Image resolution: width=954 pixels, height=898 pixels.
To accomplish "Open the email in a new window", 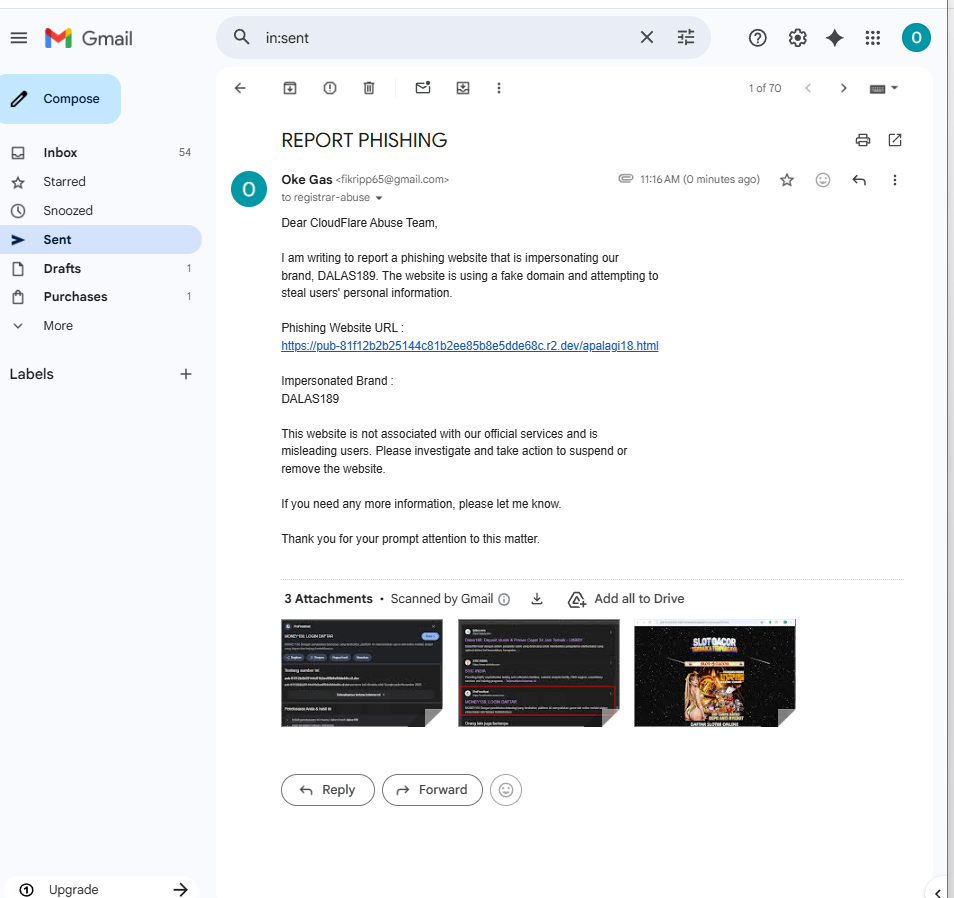I will click(x=894, y=140).
